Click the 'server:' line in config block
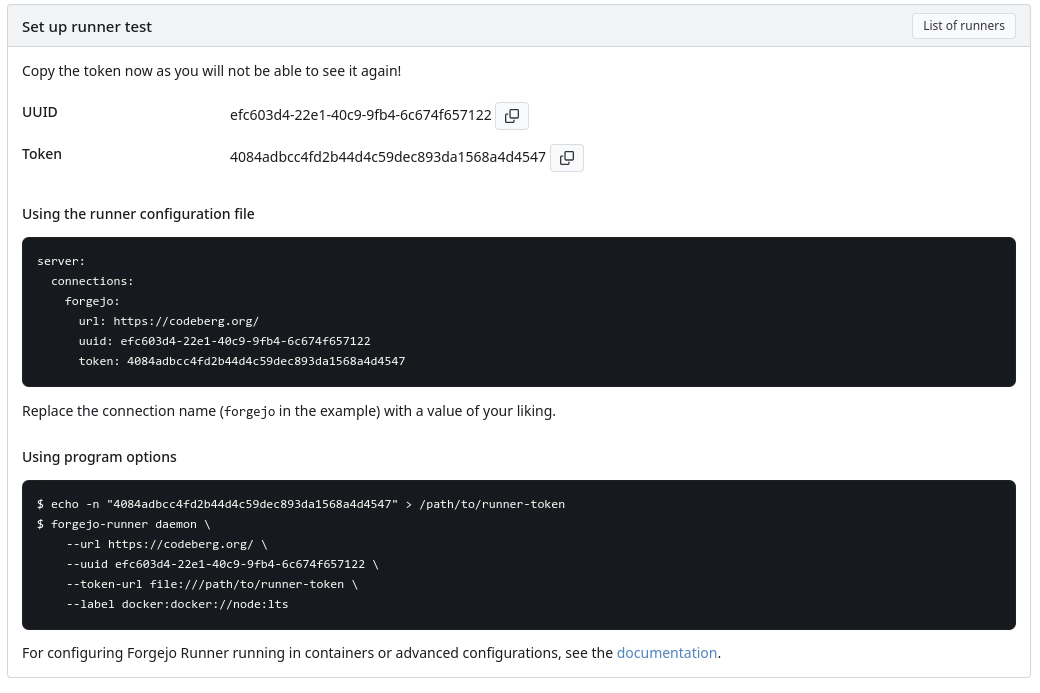The height and width of the screenshot is (693, 1040). click(x=61, y=261)
